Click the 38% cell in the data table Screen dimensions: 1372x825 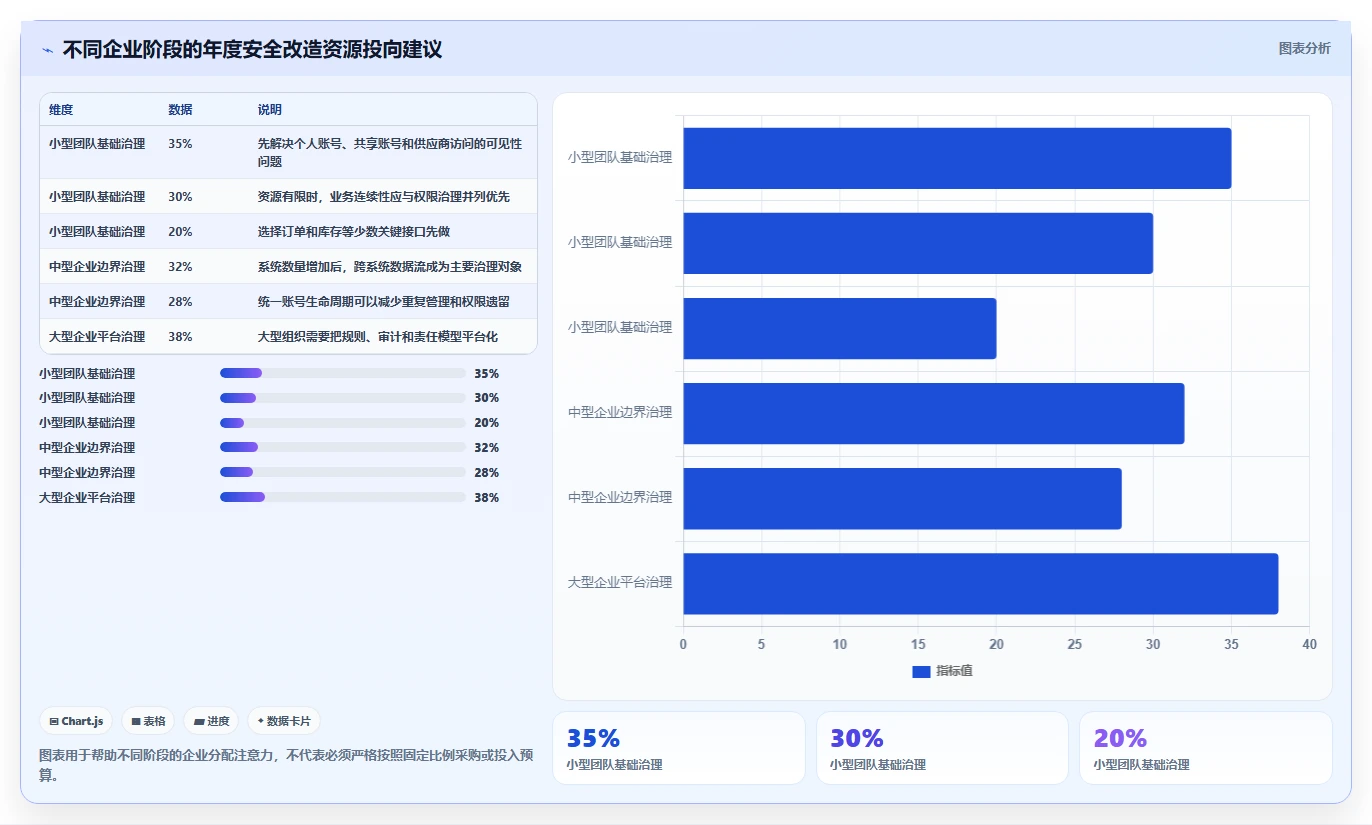pyautogui.click(x=180, y=337)
